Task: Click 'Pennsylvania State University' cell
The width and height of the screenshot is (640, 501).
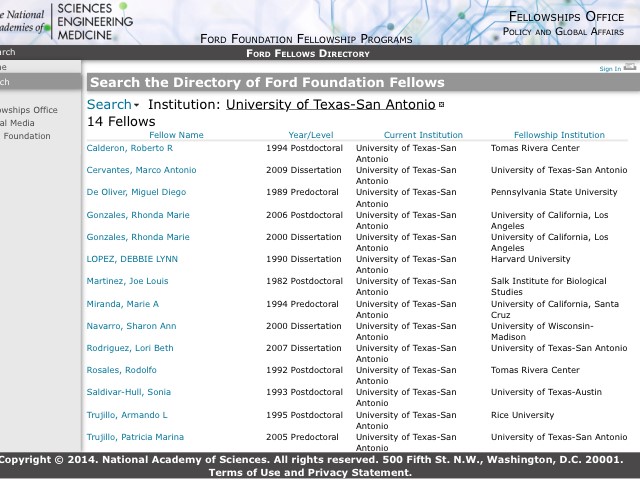Action: point(554,192)
